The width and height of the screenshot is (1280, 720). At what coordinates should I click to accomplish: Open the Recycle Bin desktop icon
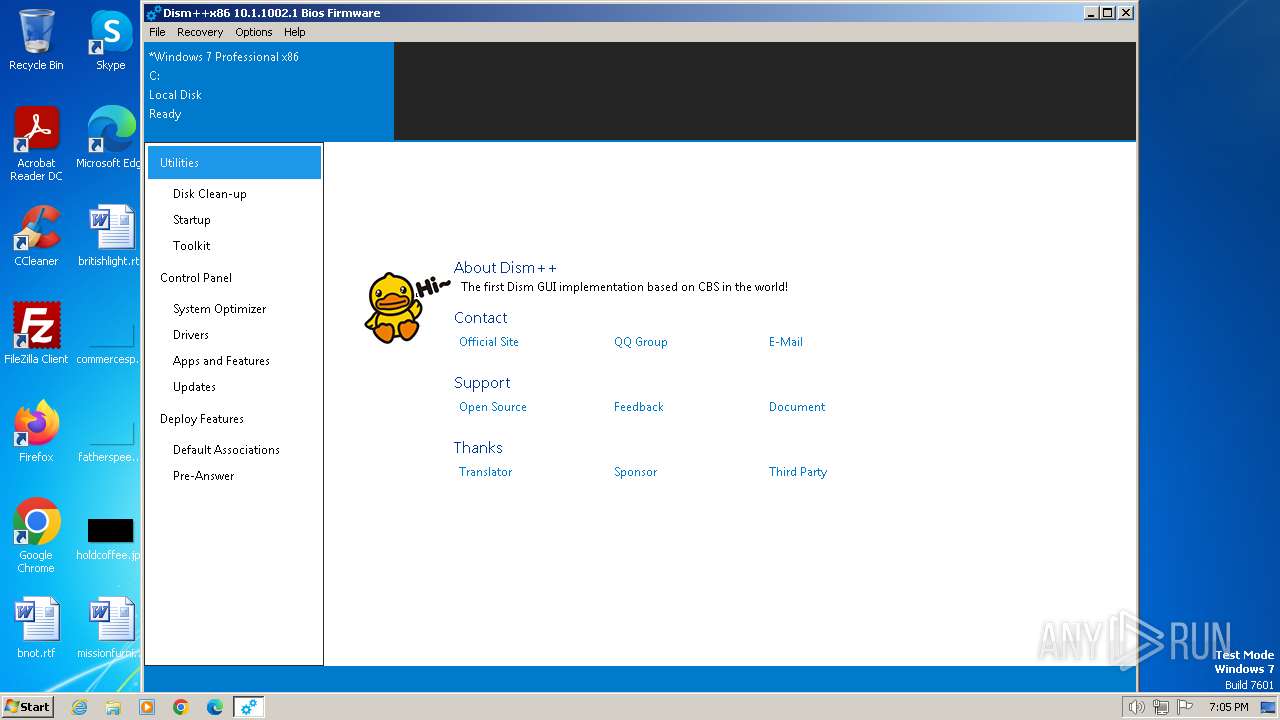(x=36, y=40)
